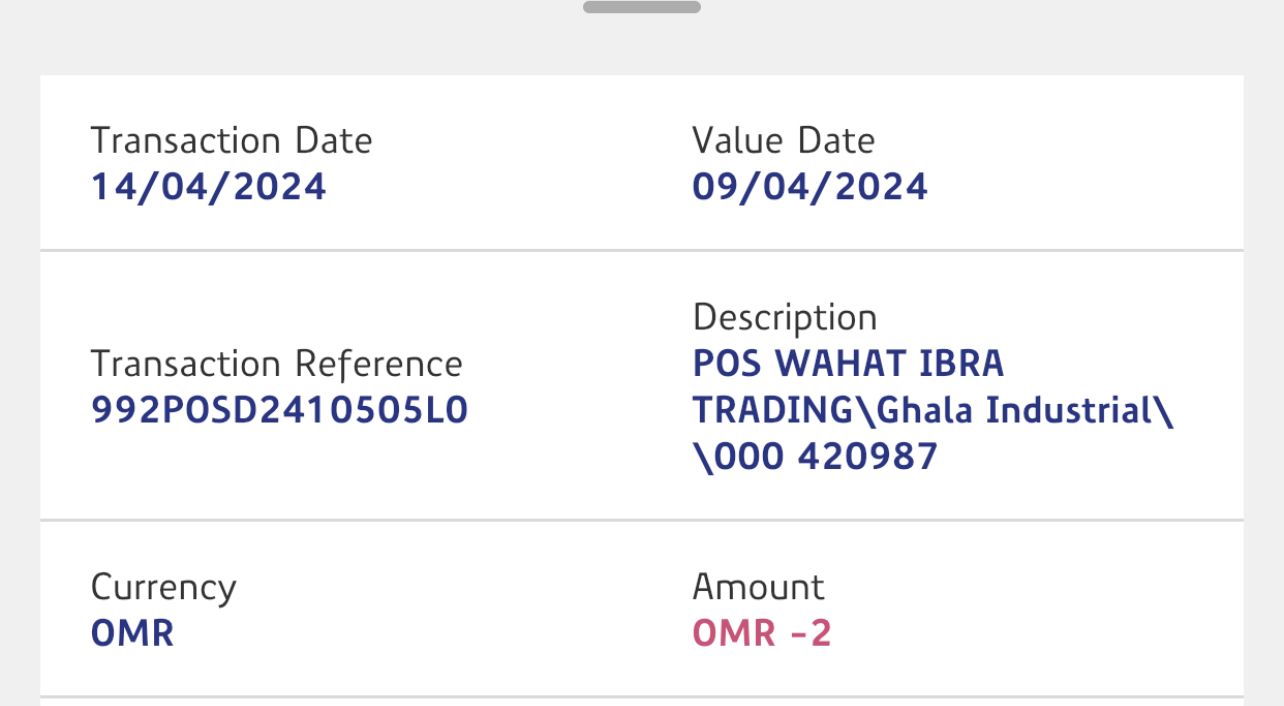Select the red OMR -2 amount
The image size is (1284, 706).
[x=761, y=633]
